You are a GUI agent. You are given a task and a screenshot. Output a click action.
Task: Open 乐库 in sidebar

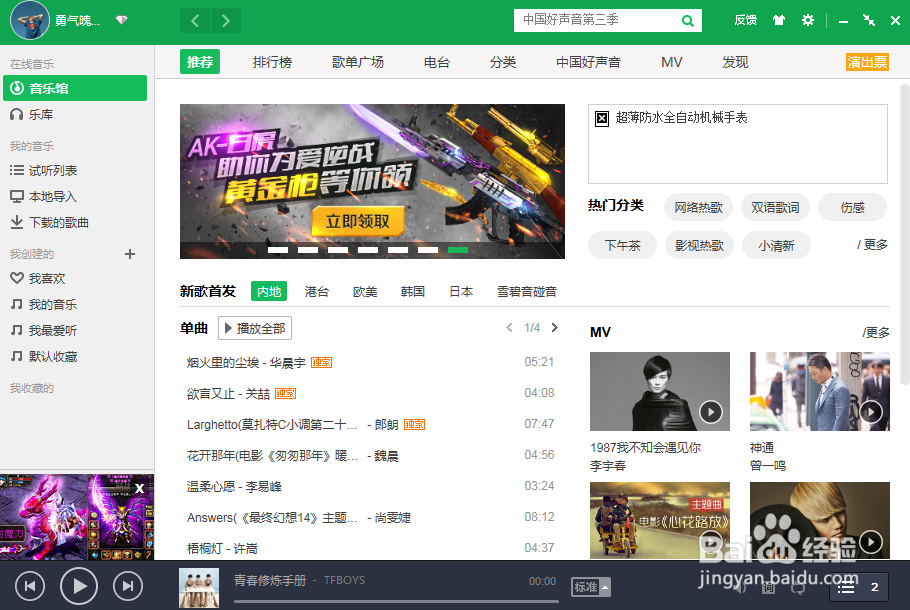click(x=41, y=115)
